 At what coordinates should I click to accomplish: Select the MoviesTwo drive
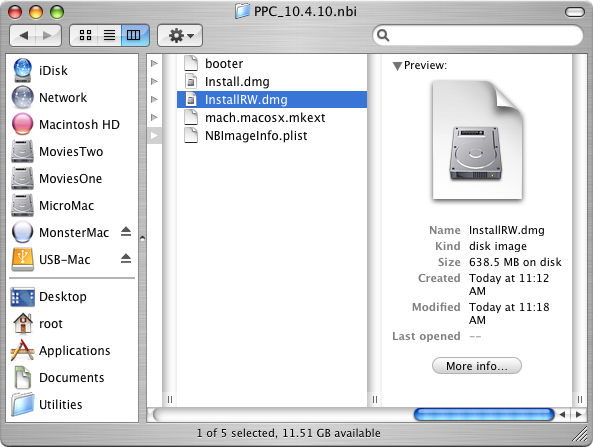click(x=72, y=152)
